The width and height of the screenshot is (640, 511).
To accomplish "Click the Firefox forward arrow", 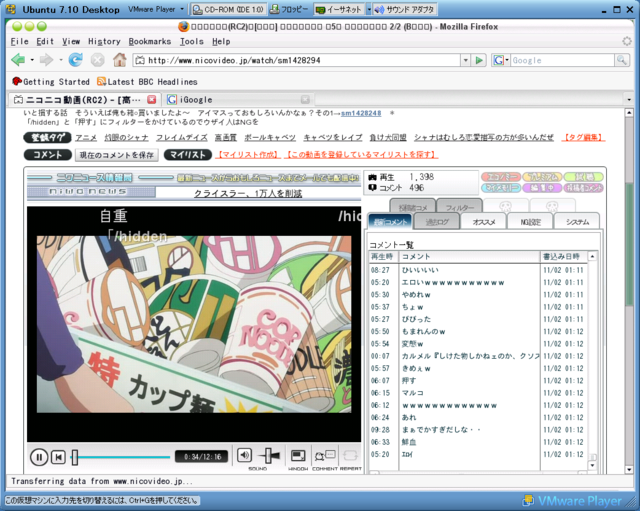I will 46,60.
